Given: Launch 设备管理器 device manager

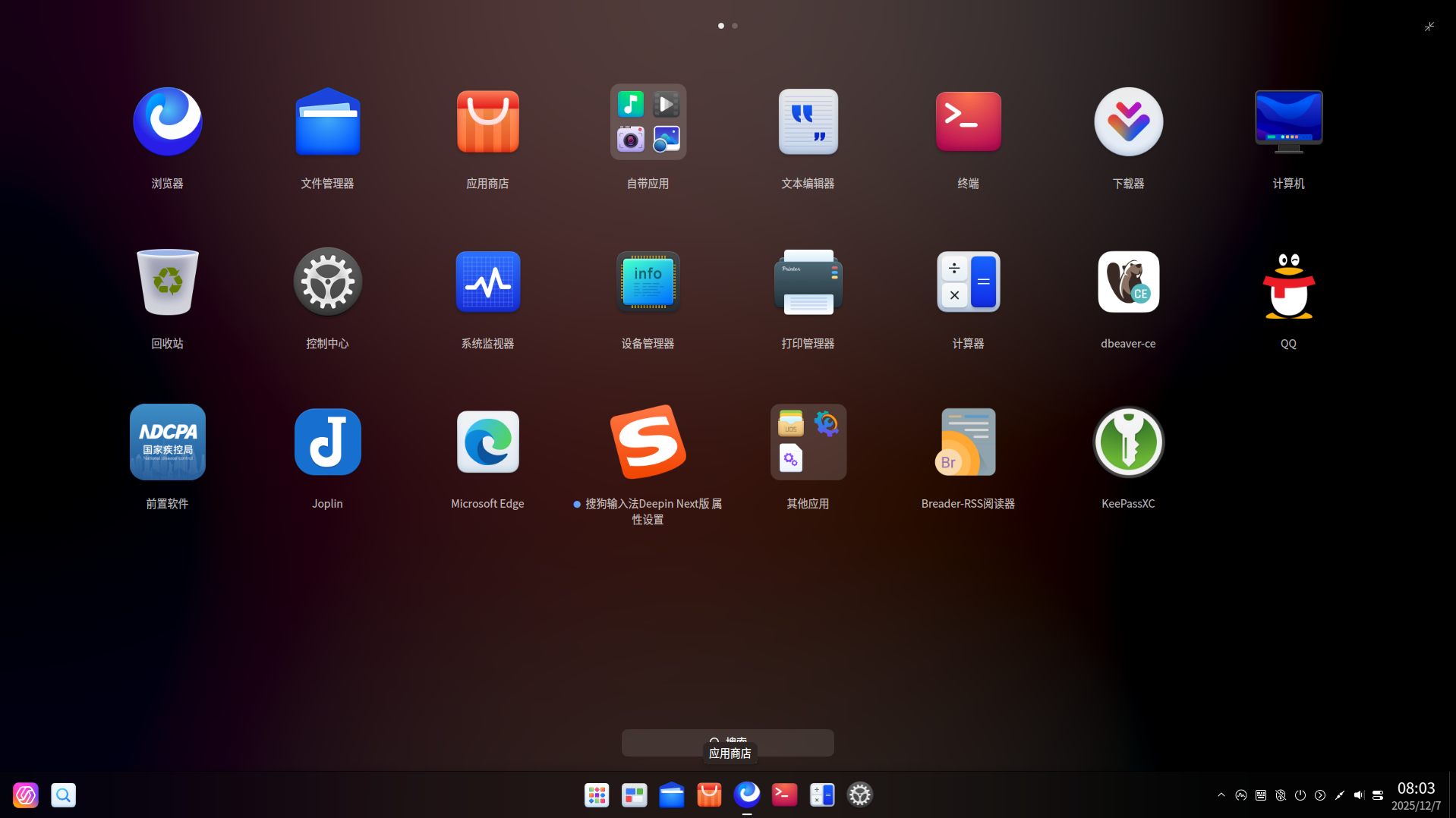Looking at the screenshot, I should (648, 282).
